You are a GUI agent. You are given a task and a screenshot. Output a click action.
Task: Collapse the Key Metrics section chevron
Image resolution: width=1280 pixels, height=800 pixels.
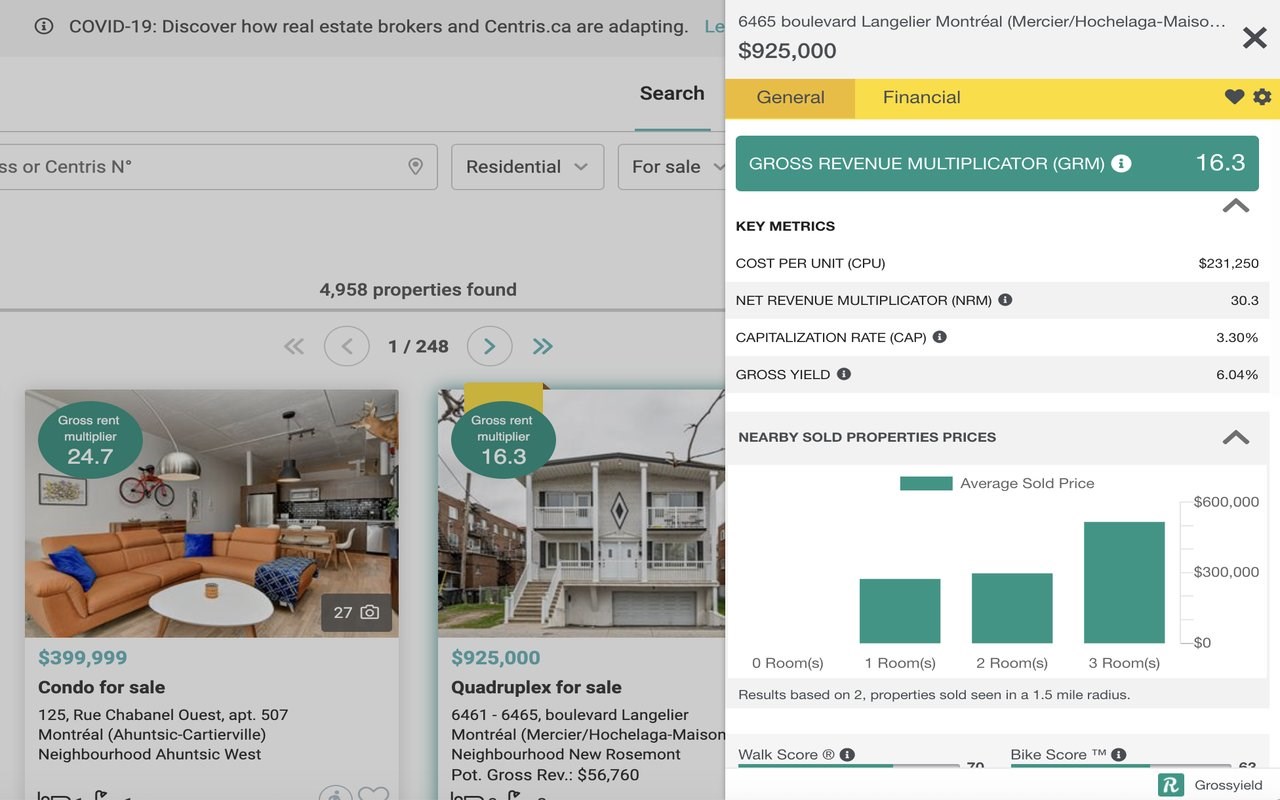click(1236, 205)
